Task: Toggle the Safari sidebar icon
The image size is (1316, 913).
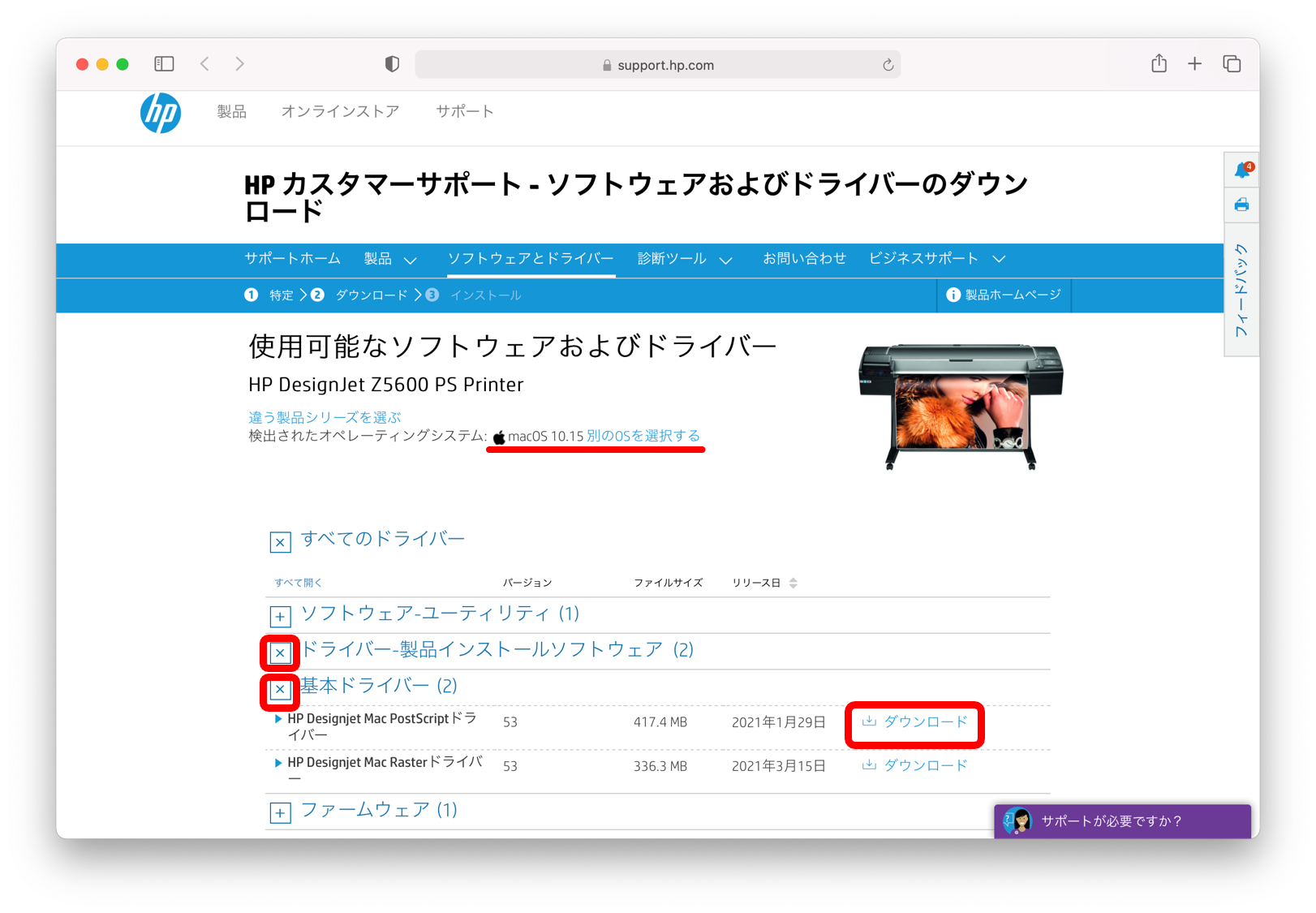Action: 164,64
